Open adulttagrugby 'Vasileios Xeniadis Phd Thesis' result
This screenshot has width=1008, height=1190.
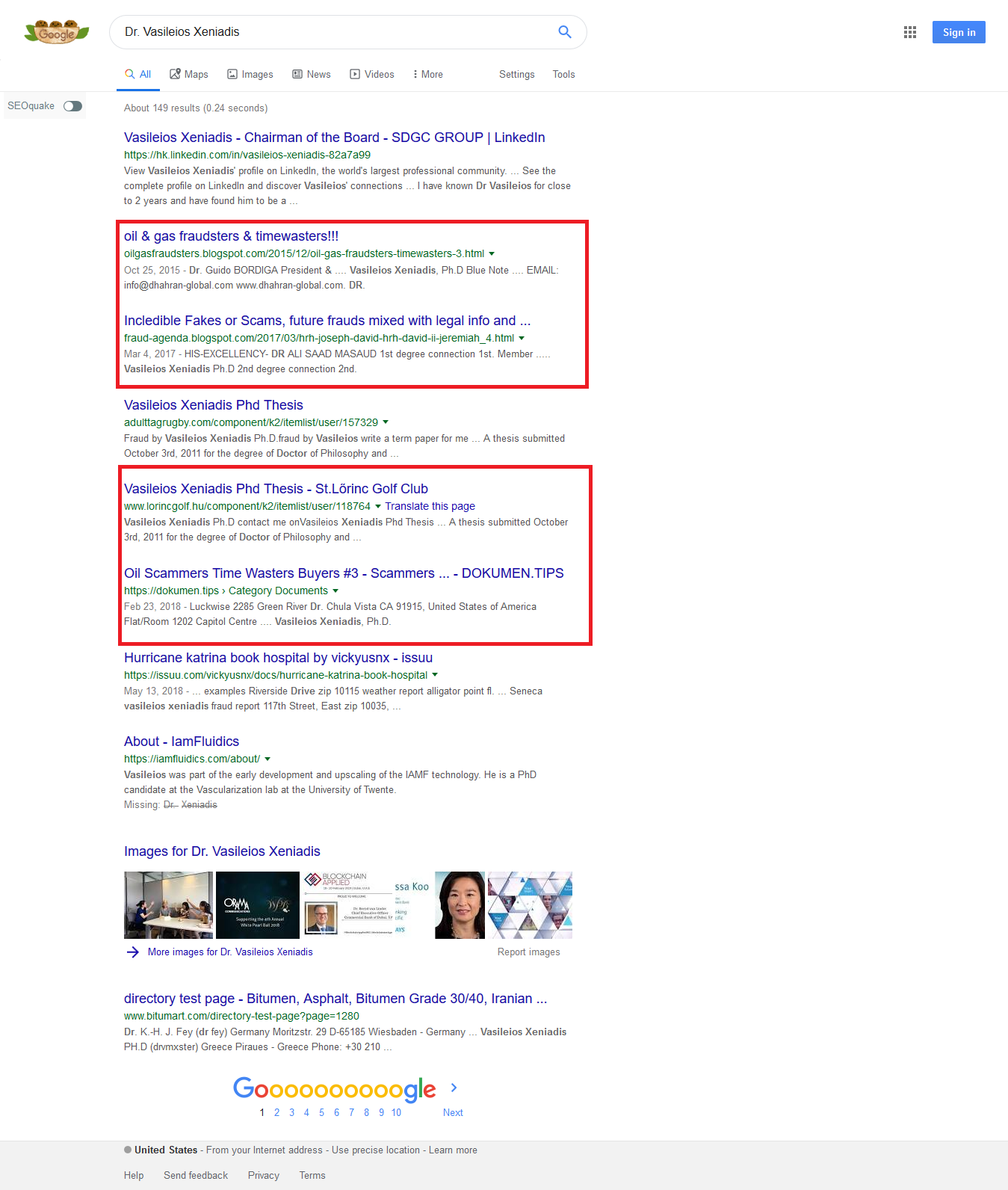214,405
